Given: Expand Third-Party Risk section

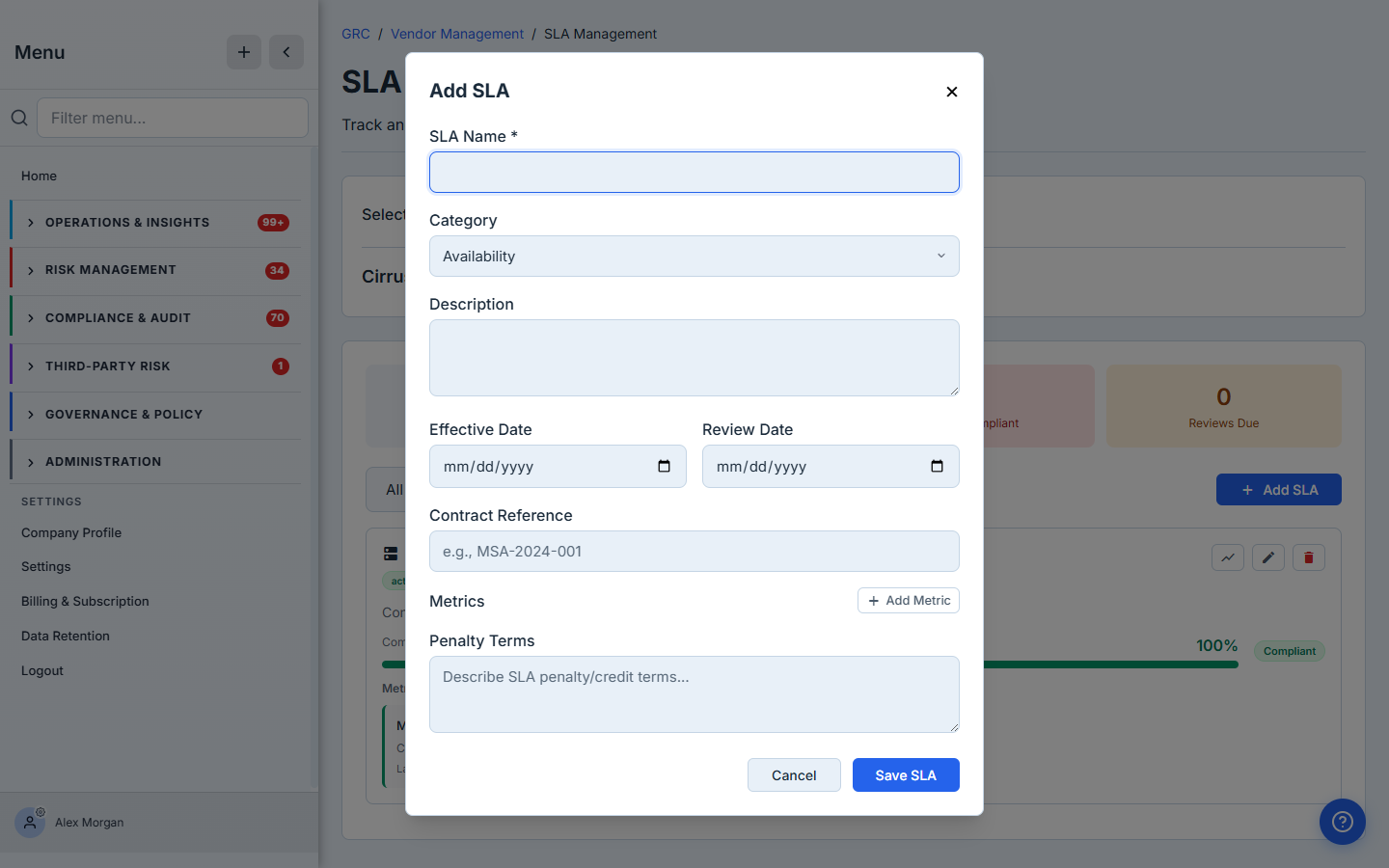Looking at the screenshot, I should click(x=155, y=366).
